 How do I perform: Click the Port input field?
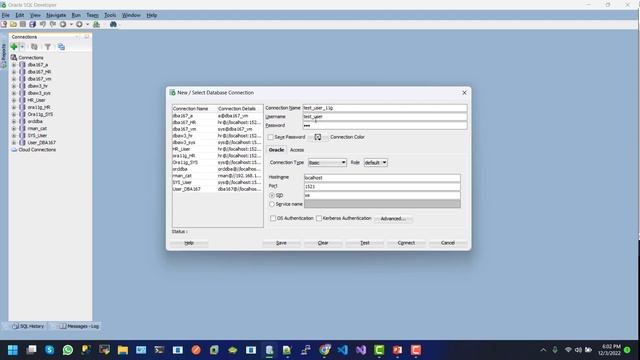[x=382, y=187]
